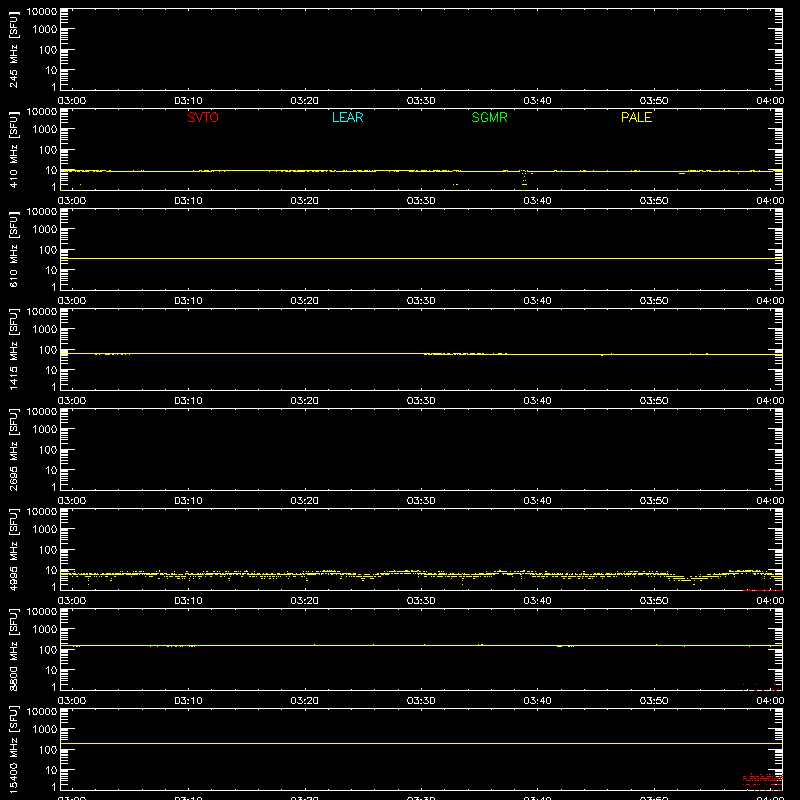
Task: Click the 100 y-axis label of the 2695 MHz panel
Action: (48, 450)
